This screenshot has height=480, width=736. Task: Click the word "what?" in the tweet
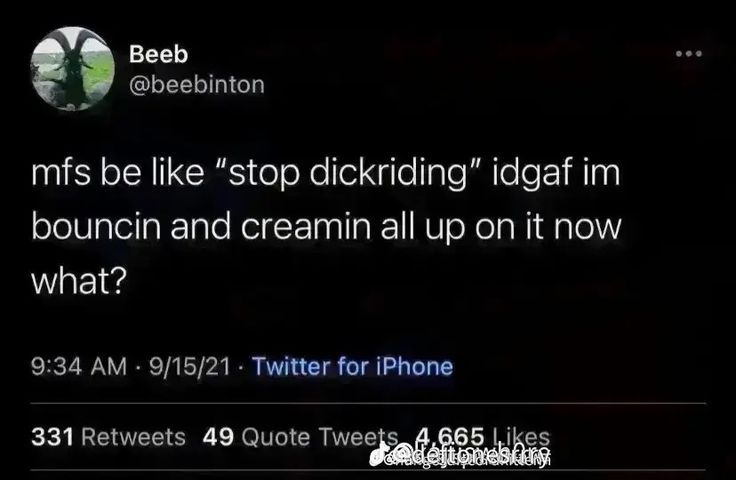[x=79, y=281]
